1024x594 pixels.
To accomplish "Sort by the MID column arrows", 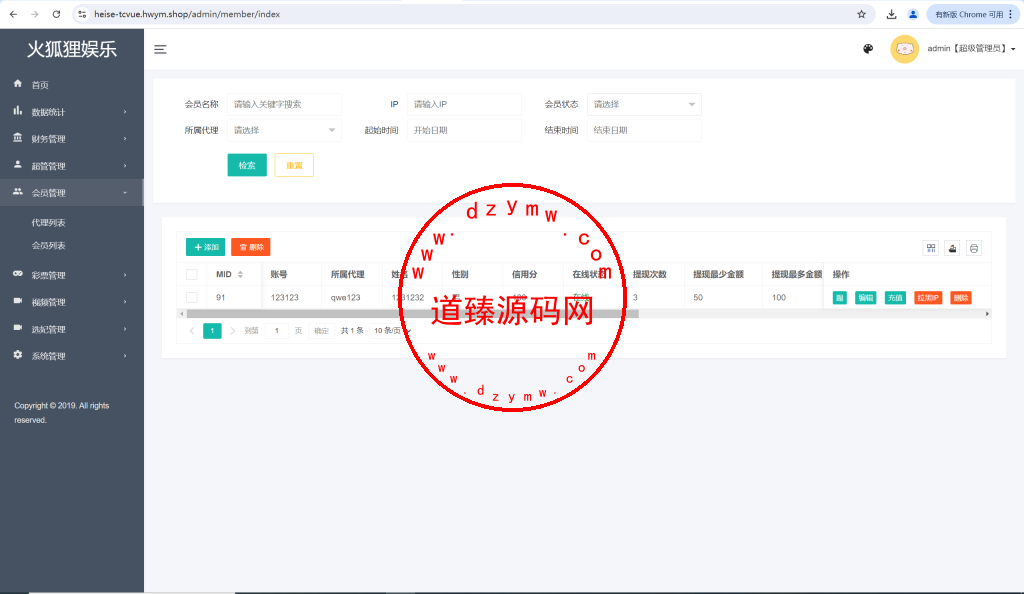I will coord(240,275).
